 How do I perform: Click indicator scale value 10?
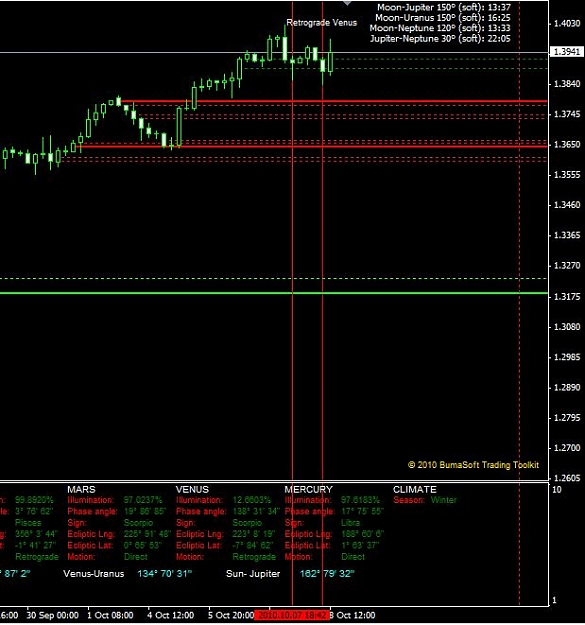click(x=557, y=489)
